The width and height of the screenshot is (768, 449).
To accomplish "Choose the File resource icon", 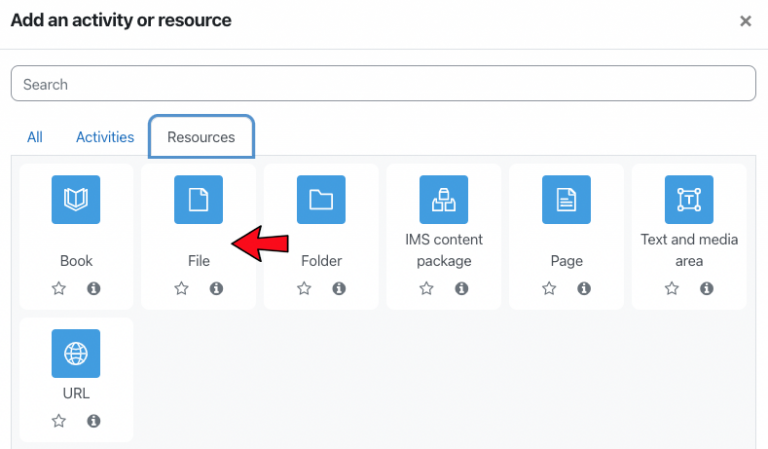I will click(x=198, y=200).
